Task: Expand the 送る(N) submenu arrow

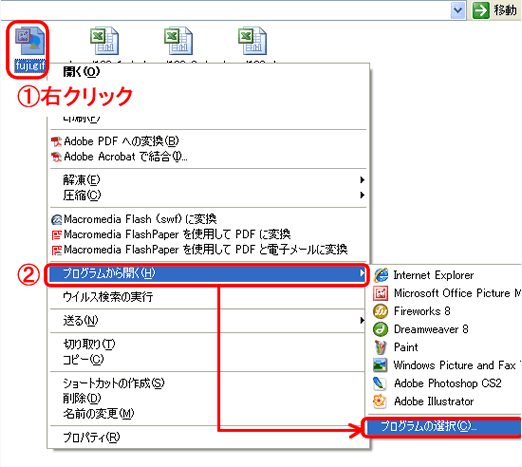Action: (362, 320)
